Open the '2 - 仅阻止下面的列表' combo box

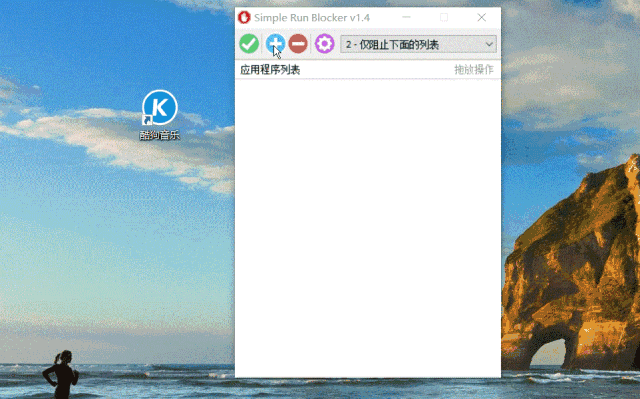coord(418,44)
